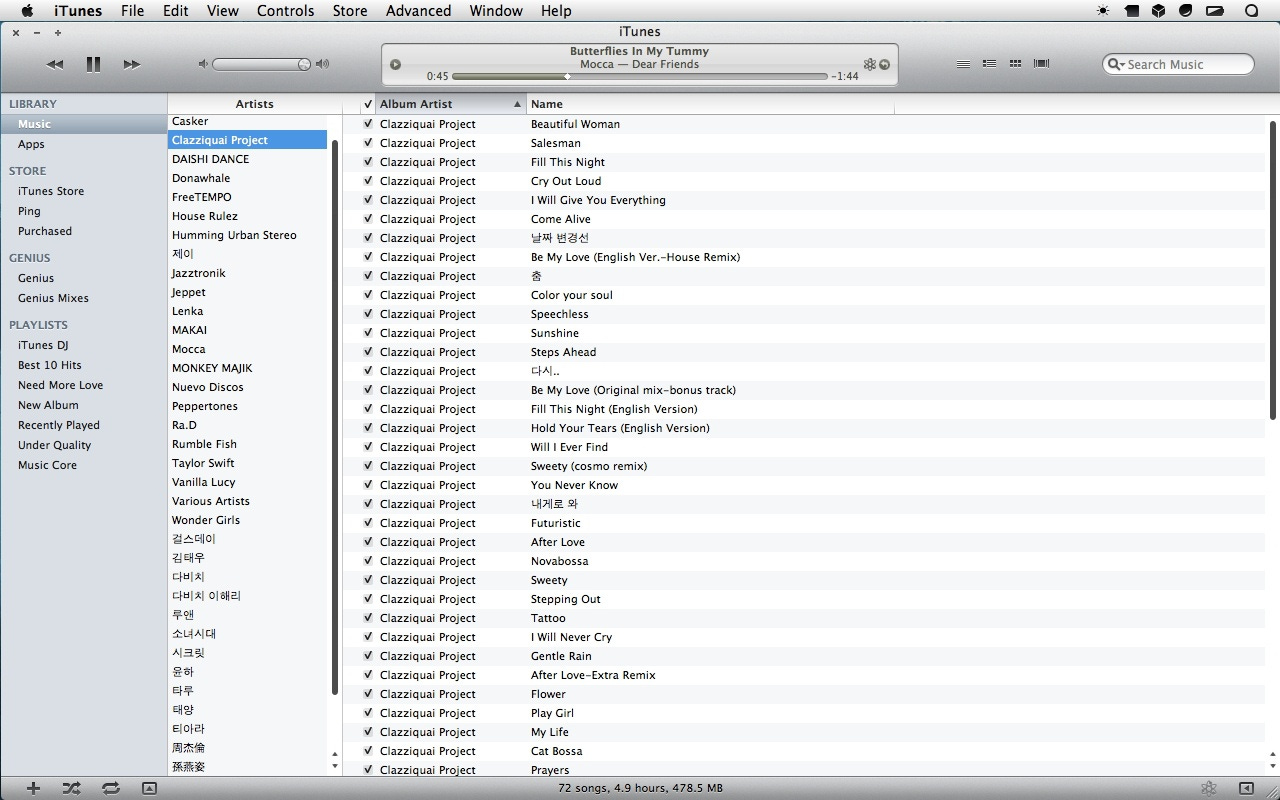Open the Best 10 Hits playlist
This screenshot has height=800, width=1280.
coord(50,365)
